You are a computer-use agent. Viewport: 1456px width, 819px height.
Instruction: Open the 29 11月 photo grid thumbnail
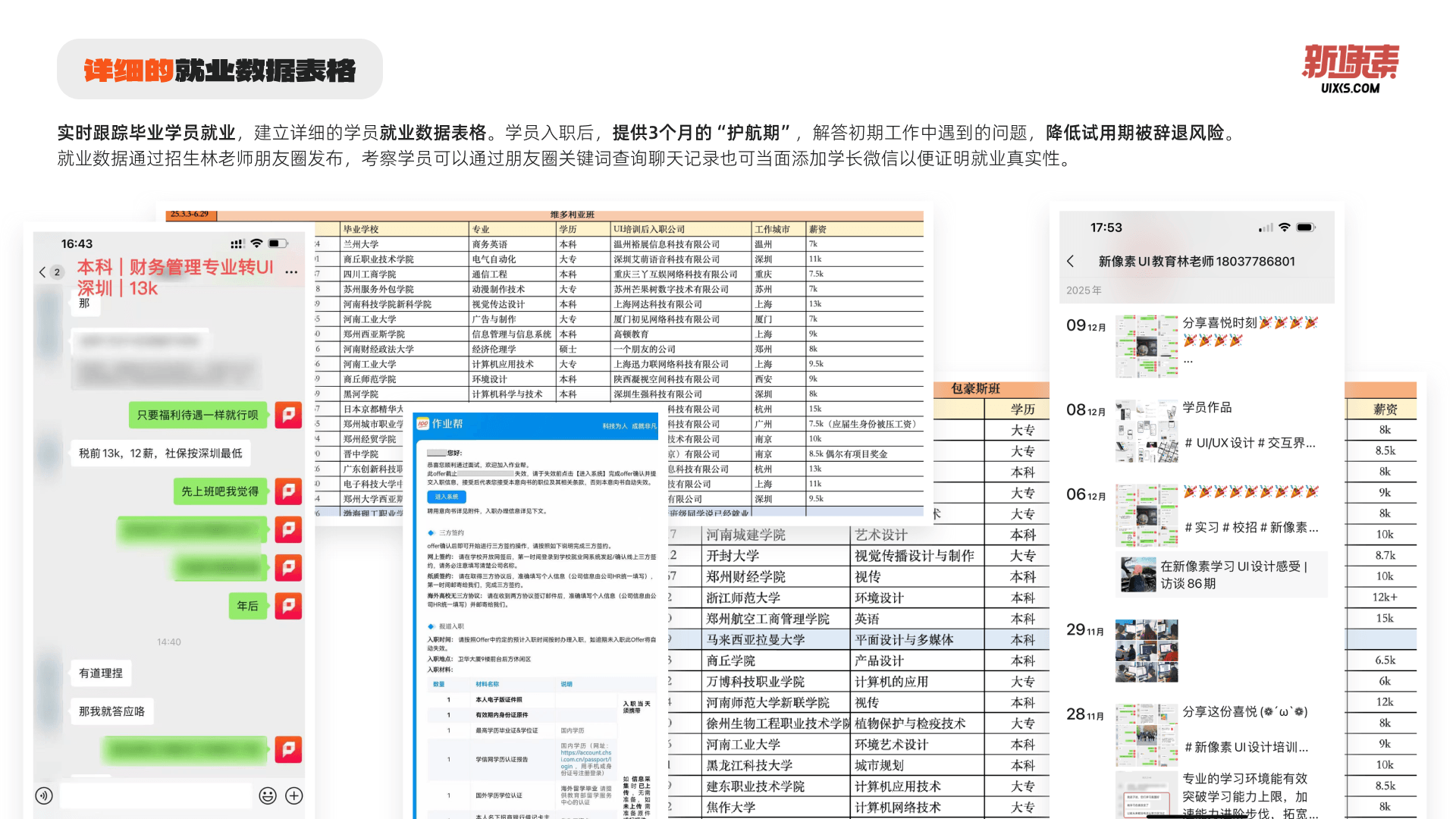(x=1146, y=651)
